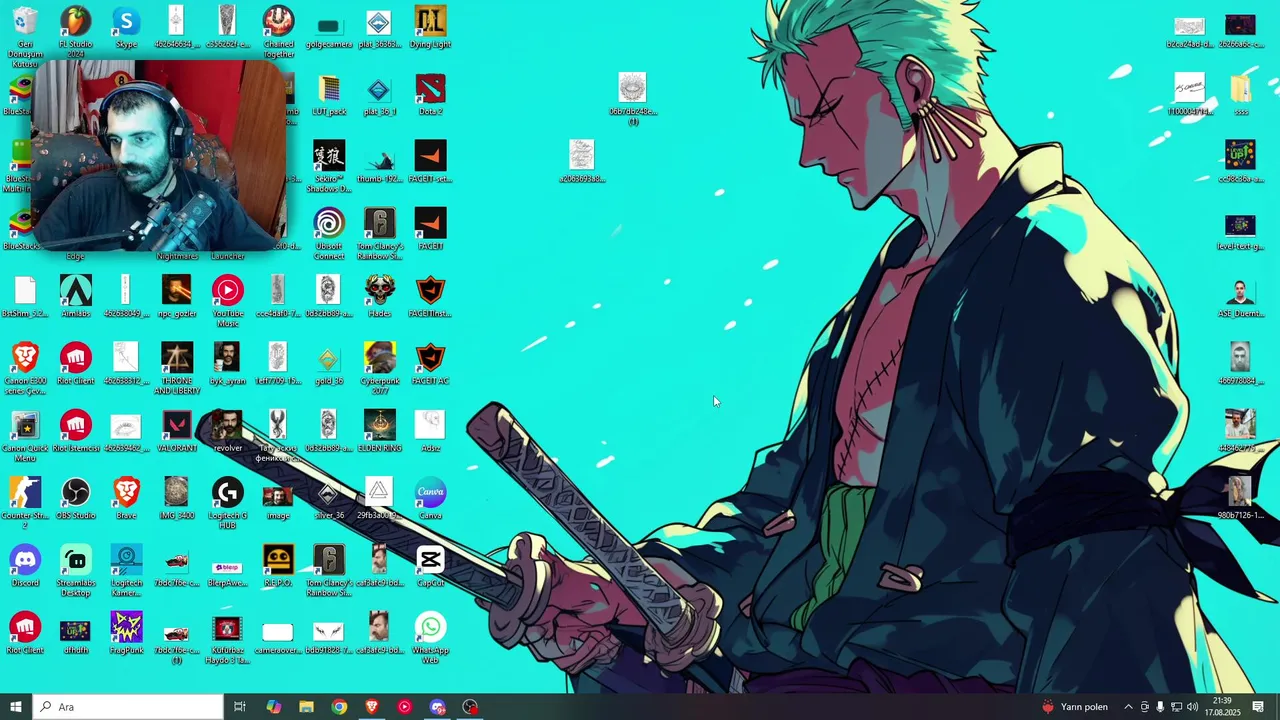Open THRONE AND LIBERTY shortcut
Screen dimensions: 1280x720
(x=177, y=368)
